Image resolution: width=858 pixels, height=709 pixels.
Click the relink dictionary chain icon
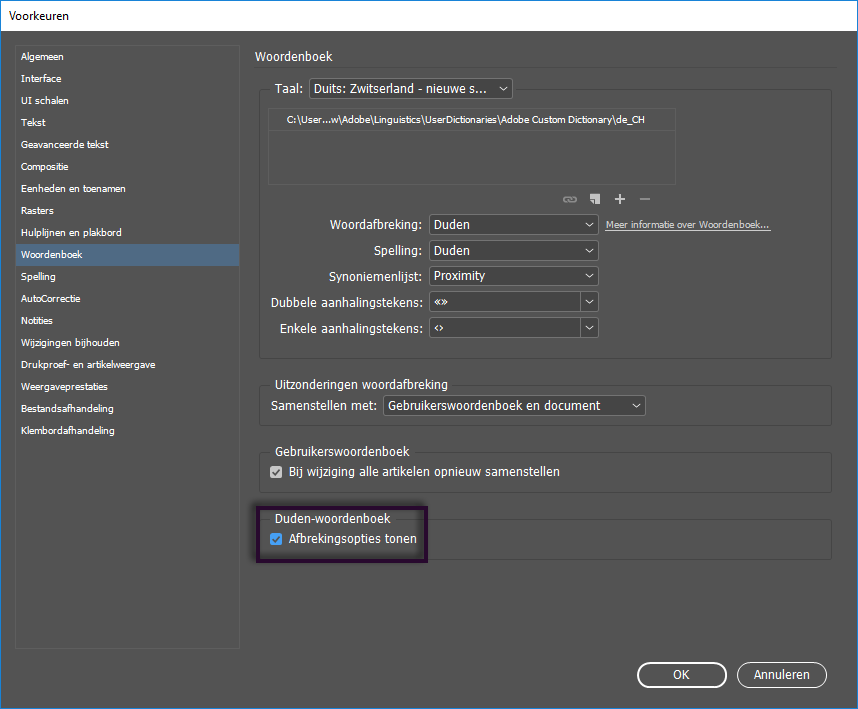pos(570,199)
